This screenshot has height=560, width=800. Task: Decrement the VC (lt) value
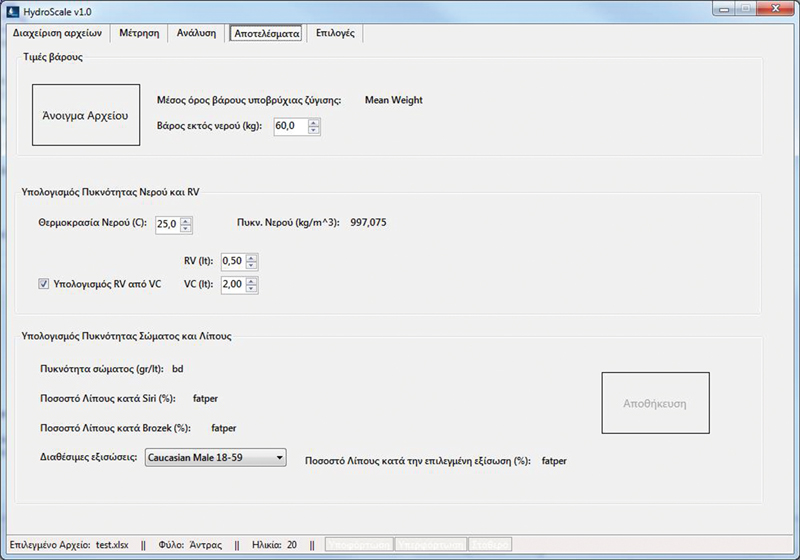point(251,290)
